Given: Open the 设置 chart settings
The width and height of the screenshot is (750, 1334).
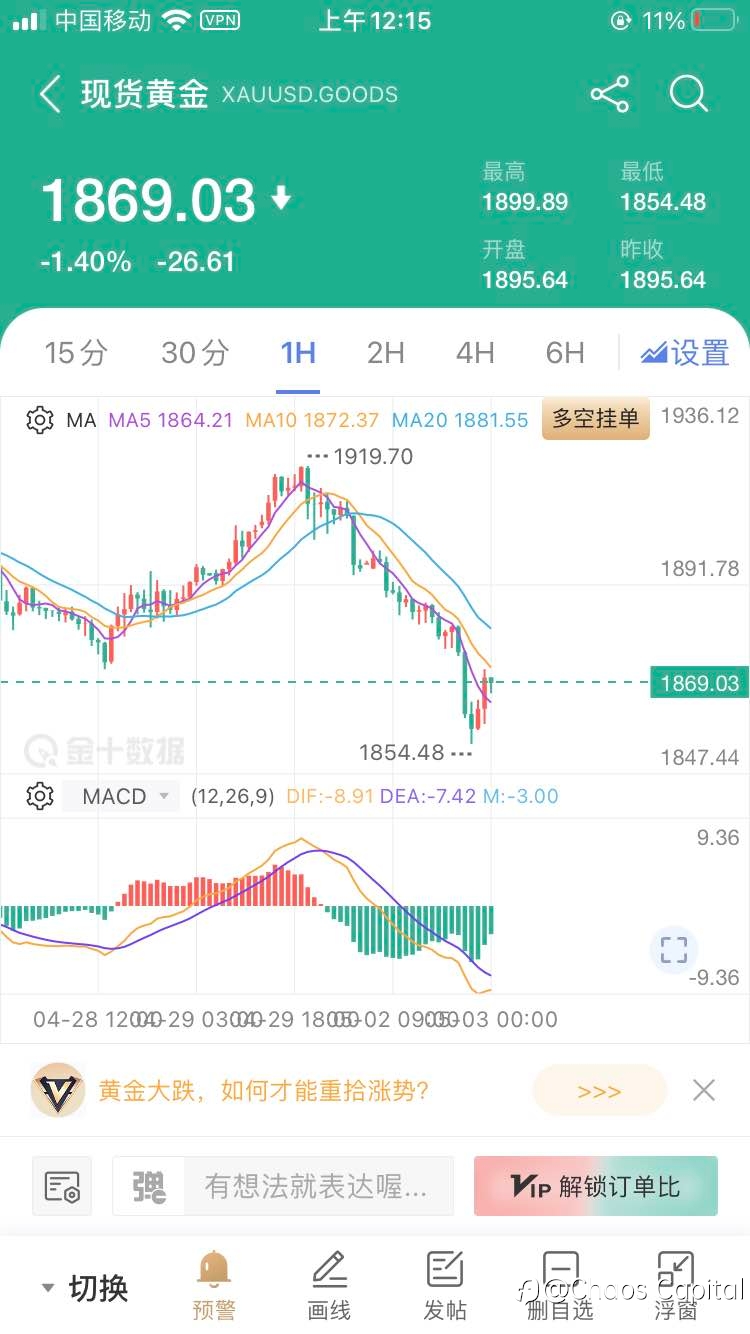Looking at the screenshot, I should click(686, 352).
